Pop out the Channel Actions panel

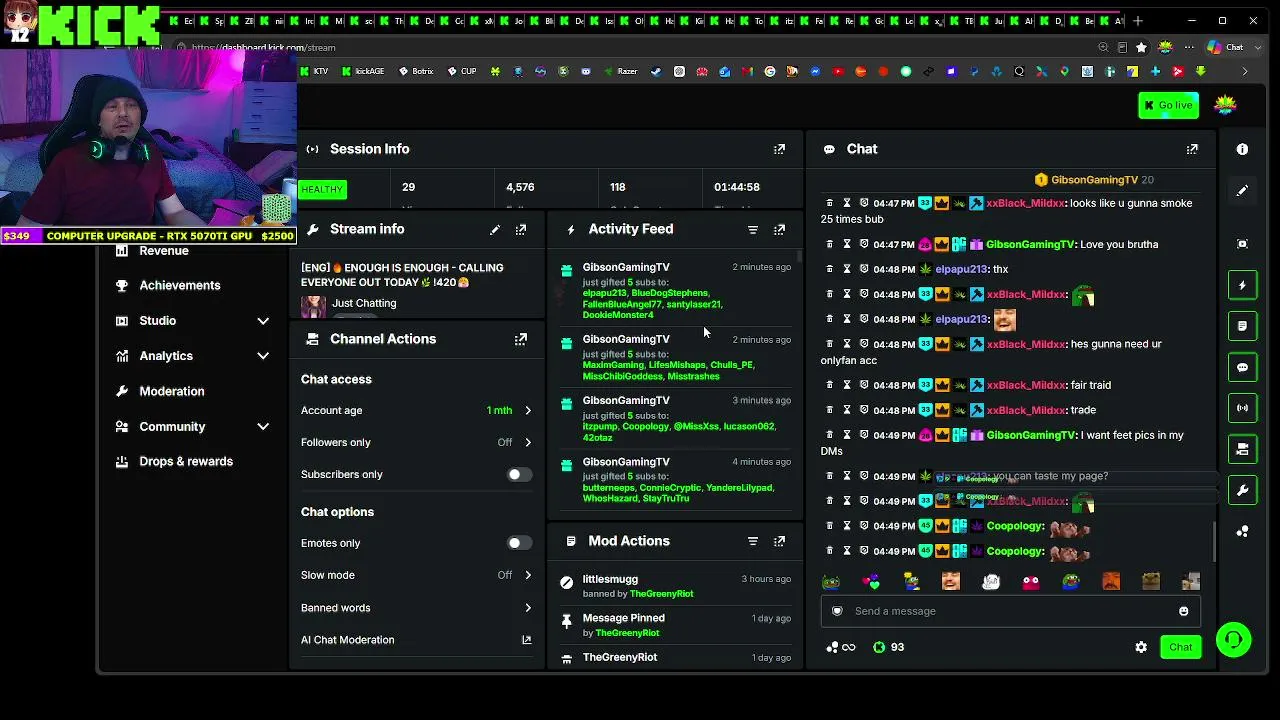click(521, 340)
